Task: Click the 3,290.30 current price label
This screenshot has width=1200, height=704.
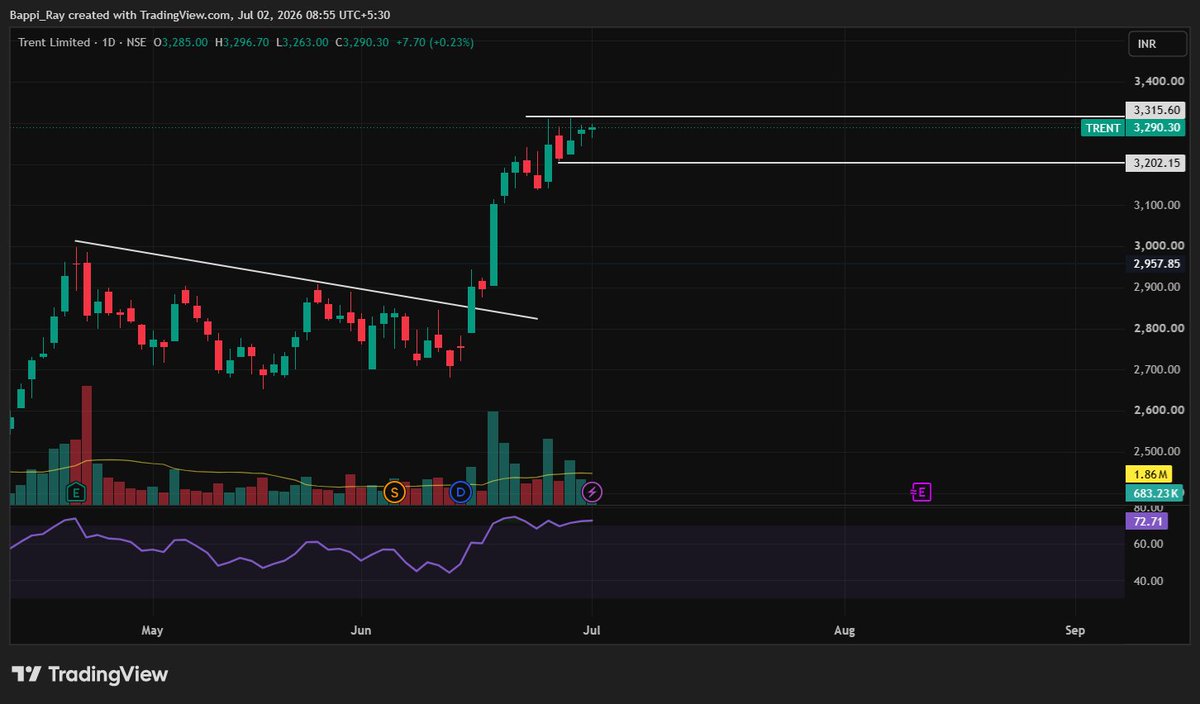Action: click(1155, 128)
